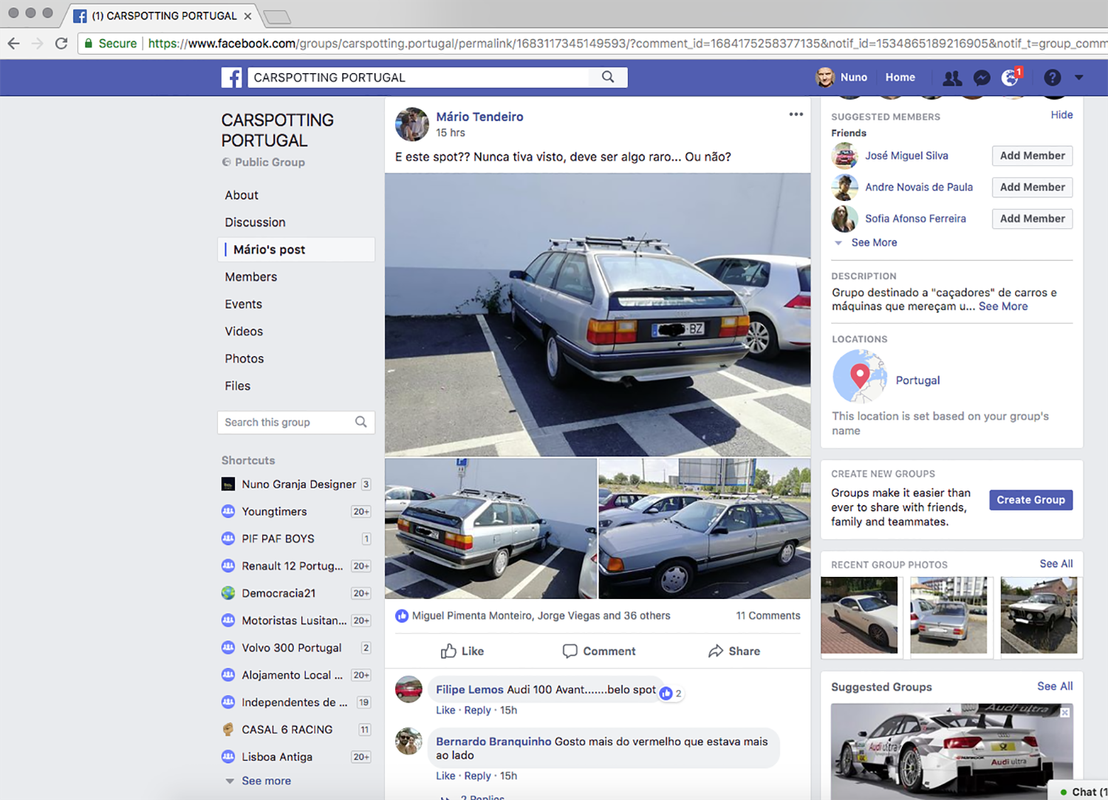Click the Like thumbs-up on post
The width and height of the screenshot is (1108, 800).
pyautogui.click(x=462, y=651)
